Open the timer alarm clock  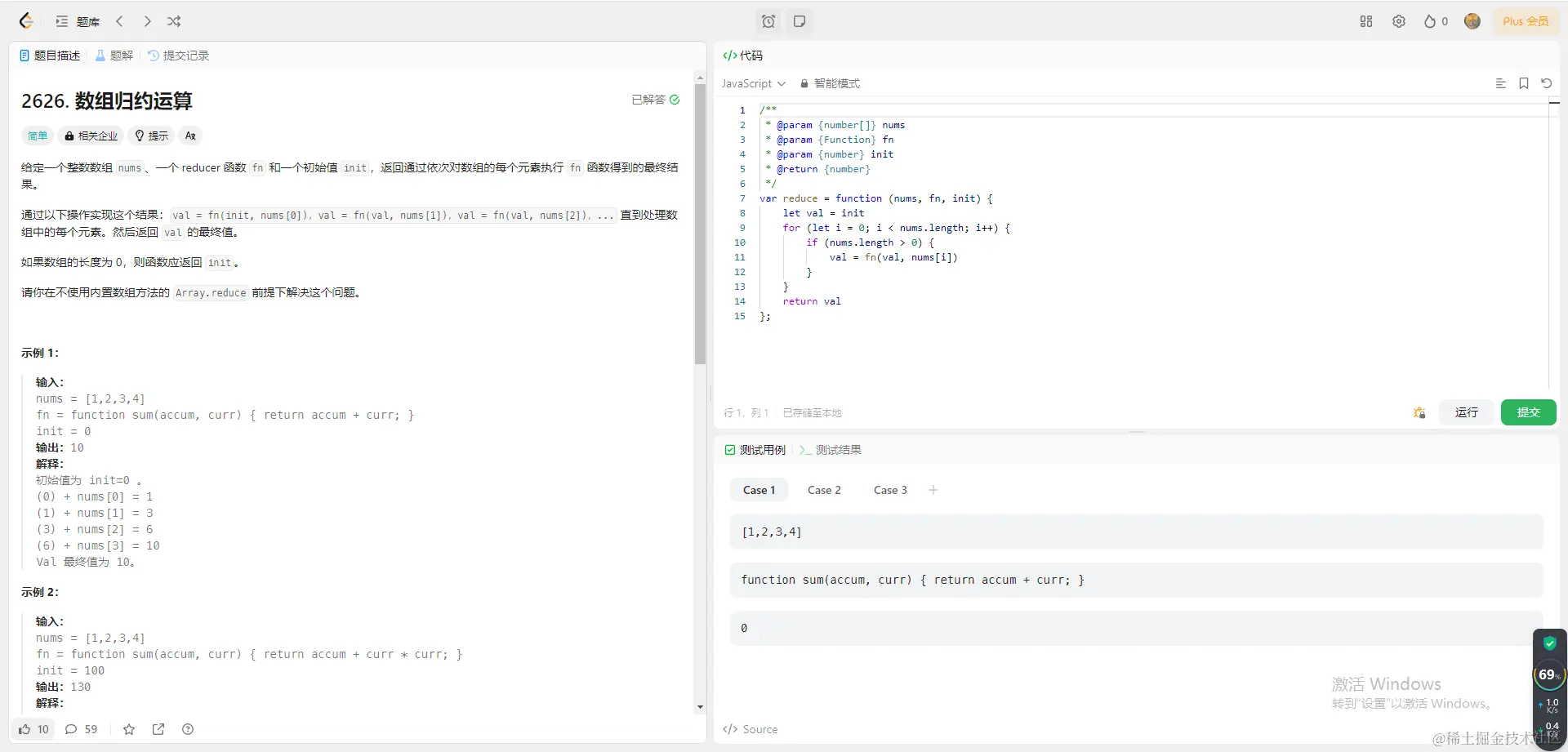(768, 21)
